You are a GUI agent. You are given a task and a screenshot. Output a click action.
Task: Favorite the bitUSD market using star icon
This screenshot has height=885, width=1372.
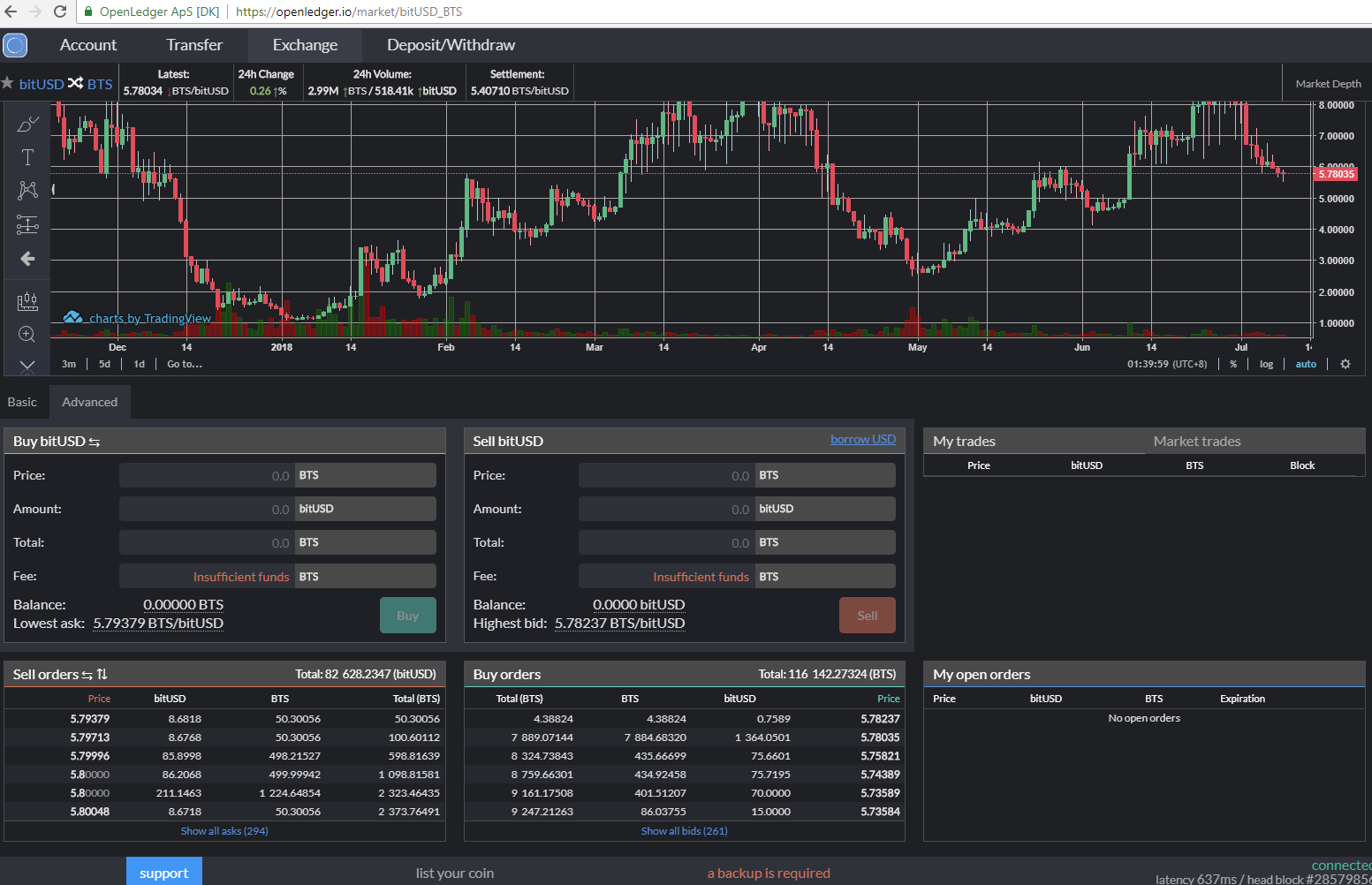(8, 83)
